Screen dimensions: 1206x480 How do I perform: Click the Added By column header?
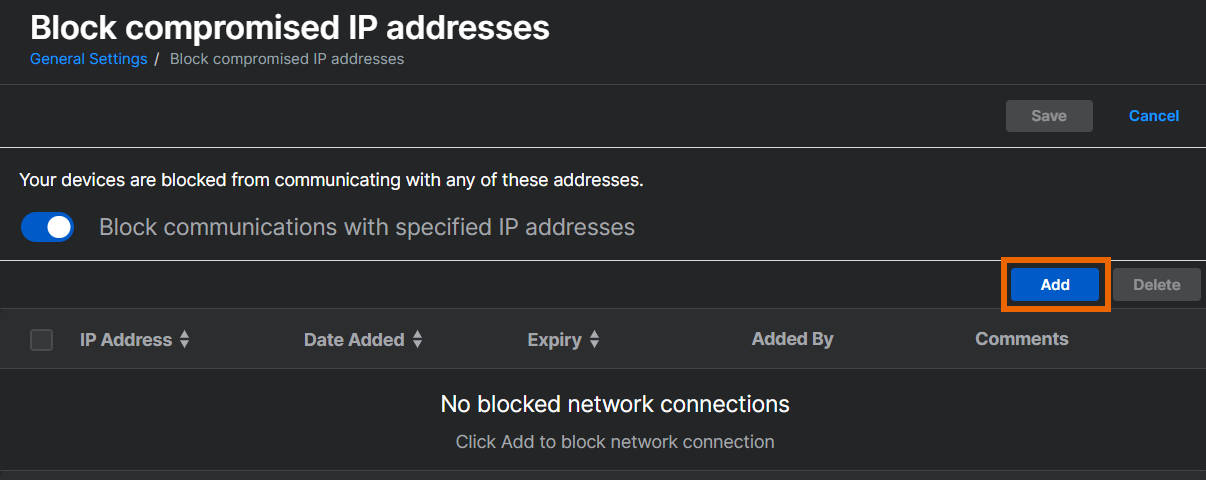tap(792, 339)
